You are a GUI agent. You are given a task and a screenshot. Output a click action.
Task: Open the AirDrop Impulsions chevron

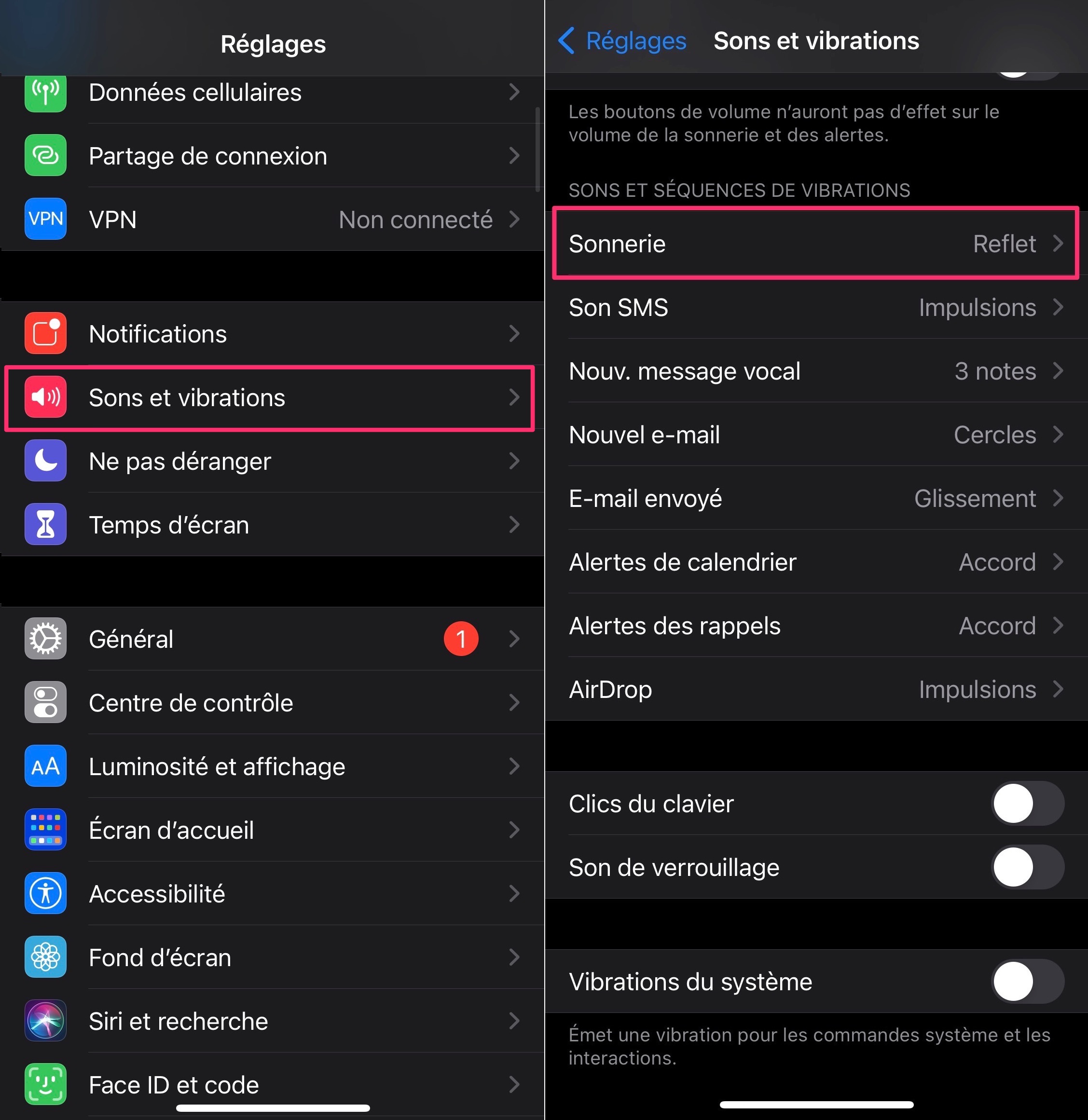[1058, 690]
